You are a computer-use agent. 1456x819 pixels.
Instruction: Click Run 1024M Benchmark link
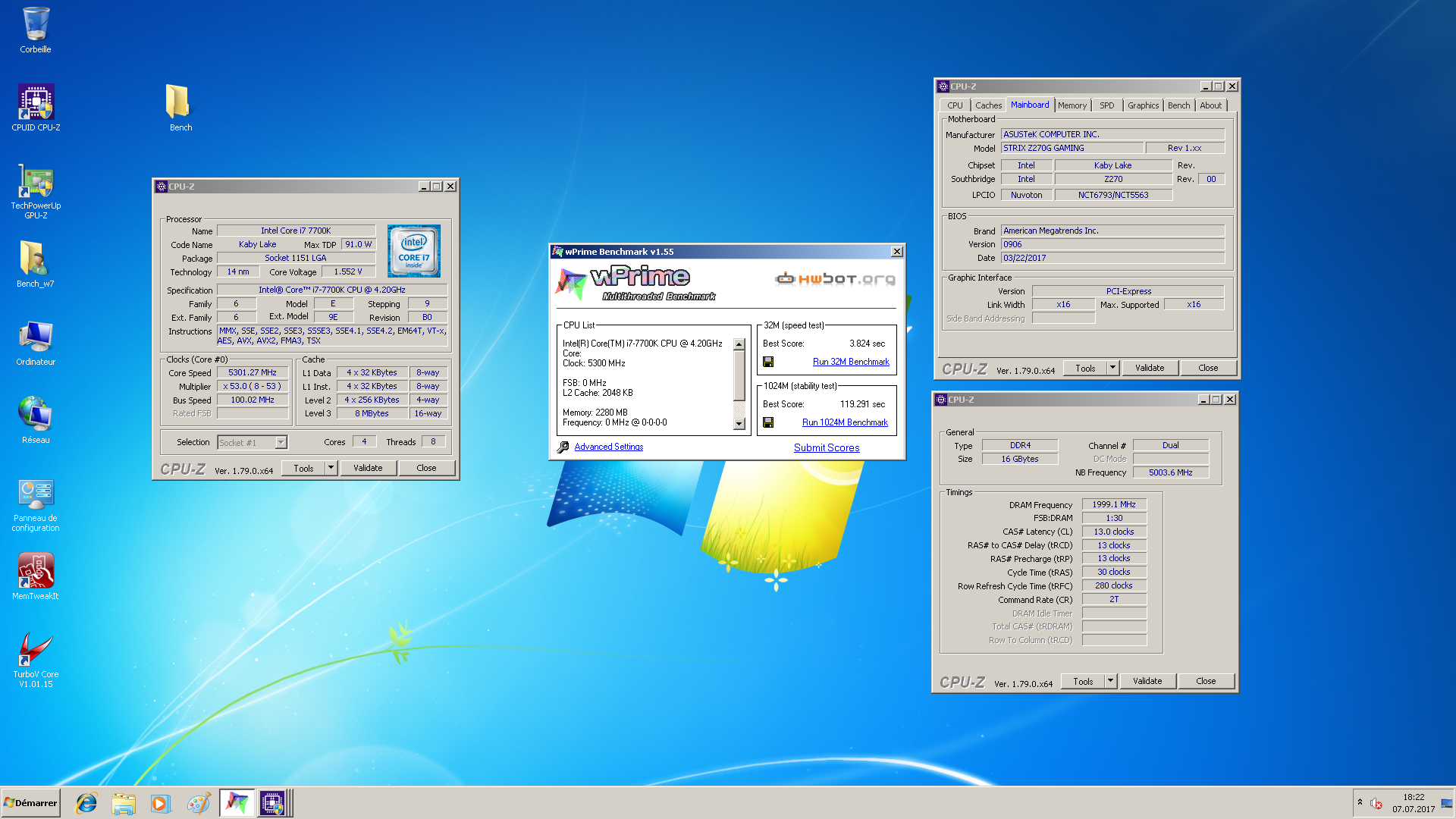(845, 422)
